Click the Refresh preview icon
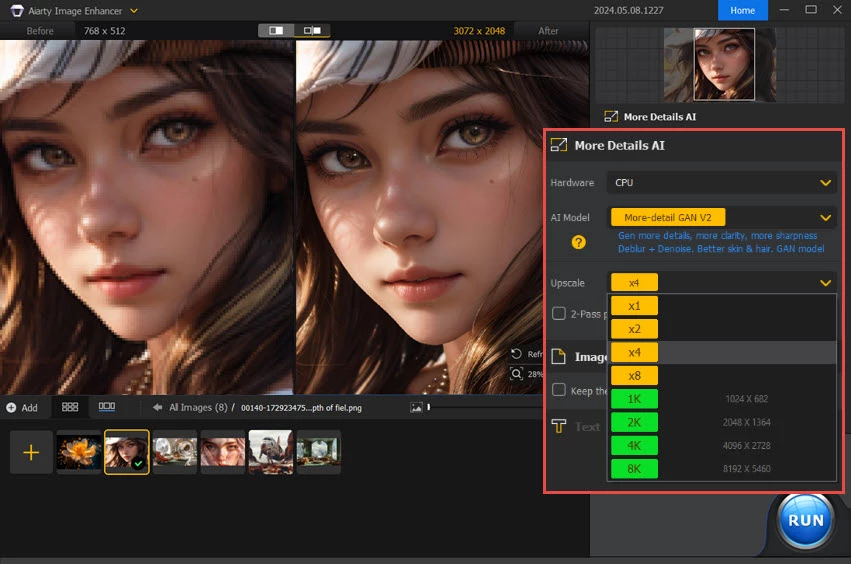 (516, 354)
